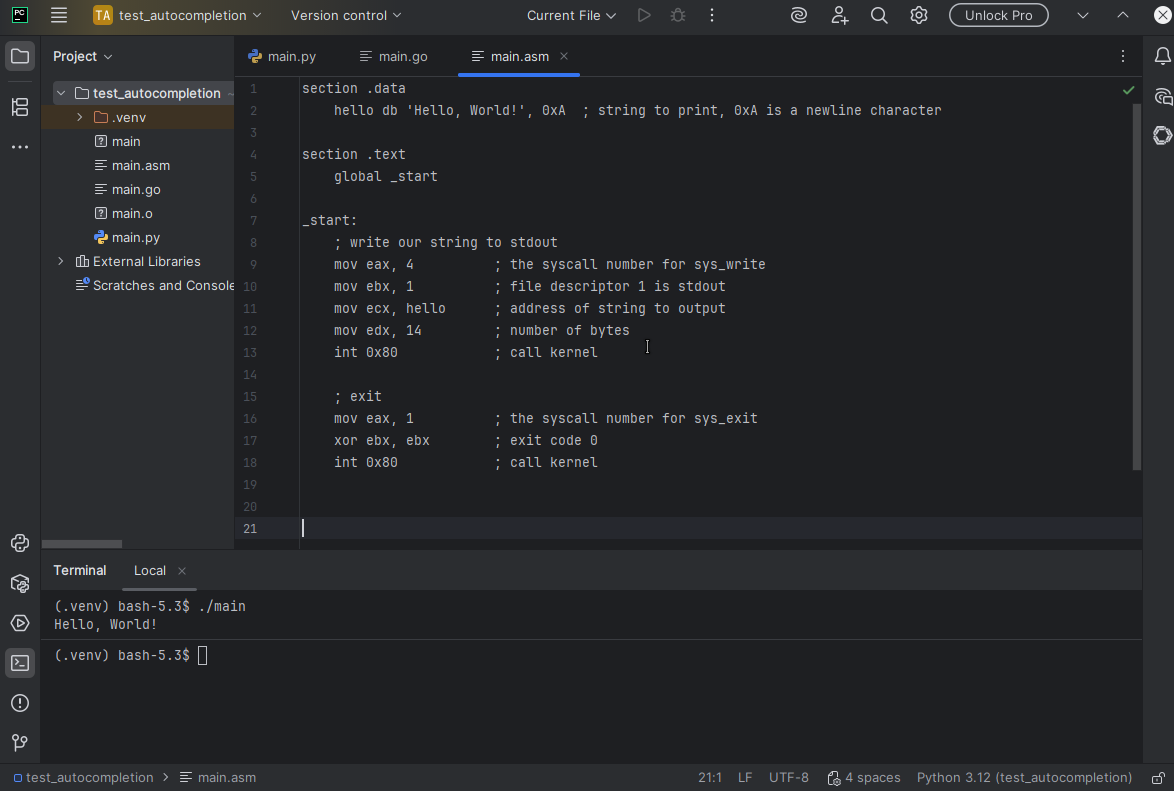Viewport: 1174px width, 791px height.
Task: Open IDE settings gear icon
Action: tap(919, 16)
